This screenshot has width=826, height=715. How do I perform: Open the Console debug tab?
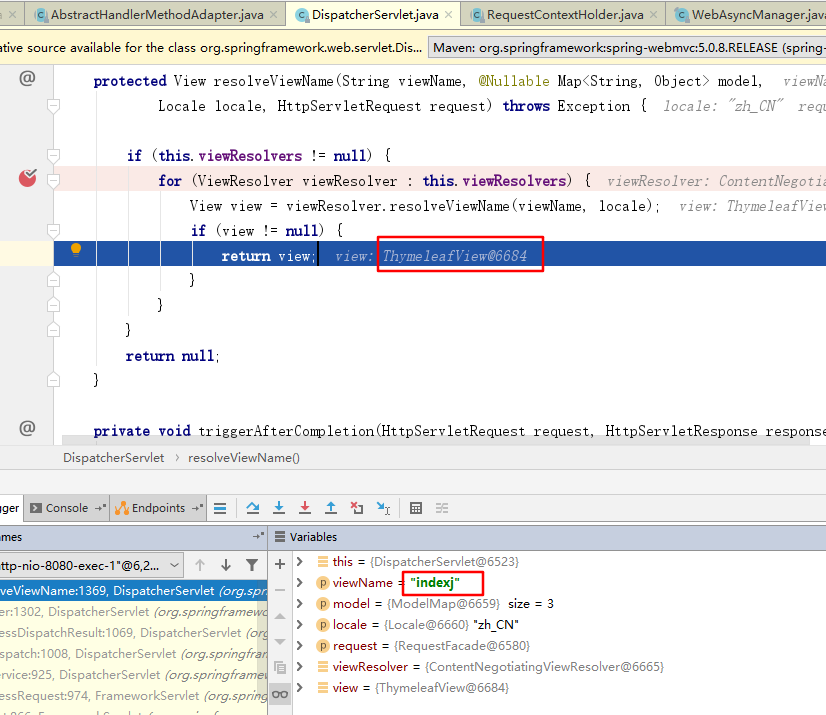(66, 508)
